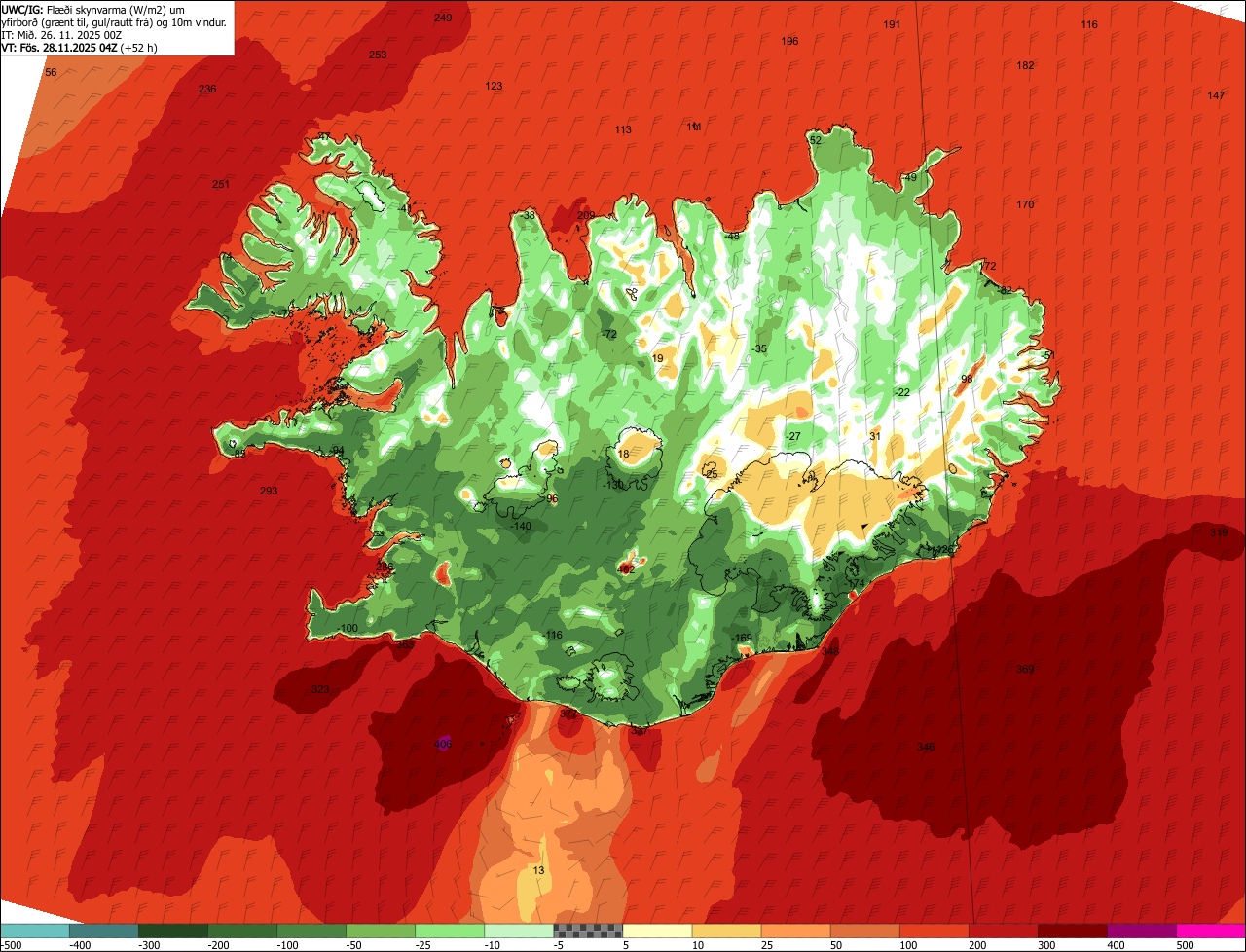The height and width of the screenshot is (952, 1246).
Task: Select the inland value 31
Action: [875, 437]
